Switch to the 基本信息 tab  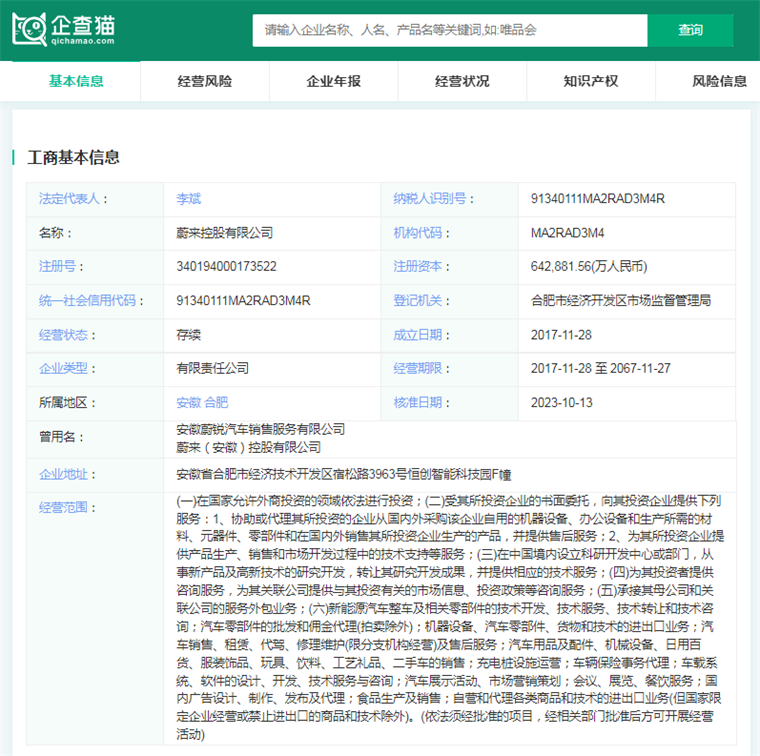point(76,82)
